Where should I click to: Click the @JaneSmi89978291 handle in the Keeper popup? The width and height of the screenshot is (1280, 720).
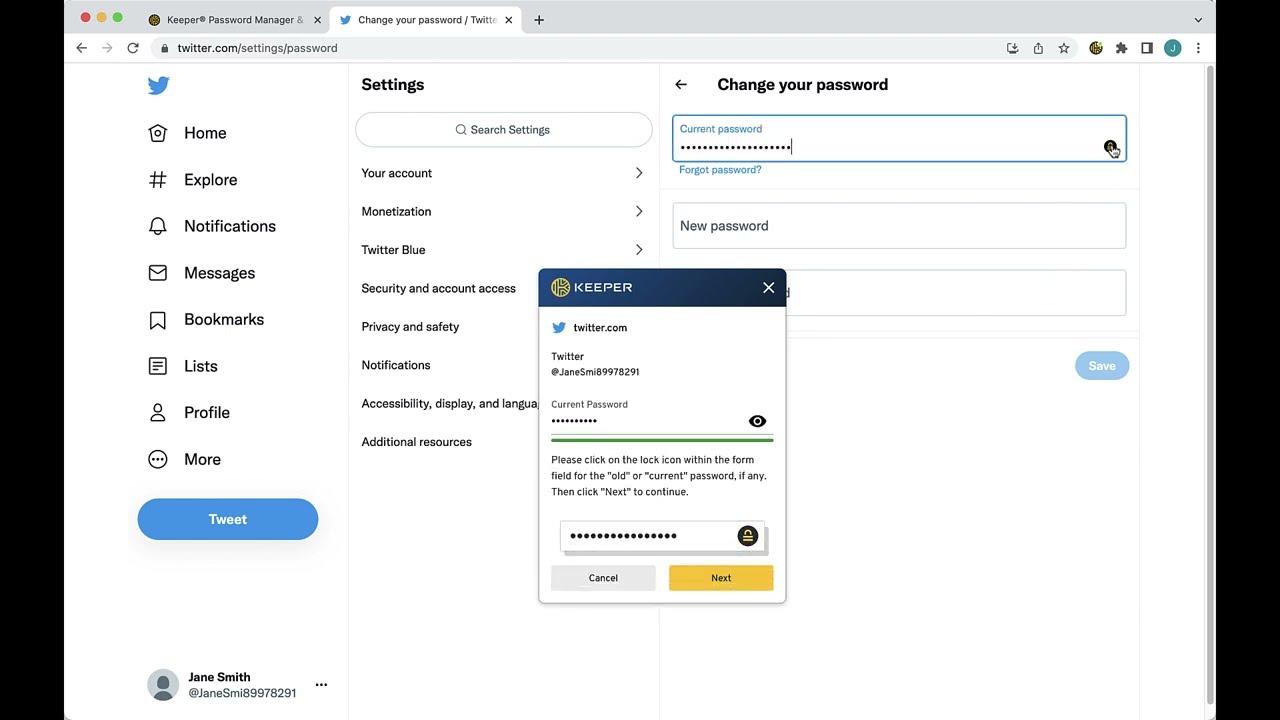coord(595,372)
